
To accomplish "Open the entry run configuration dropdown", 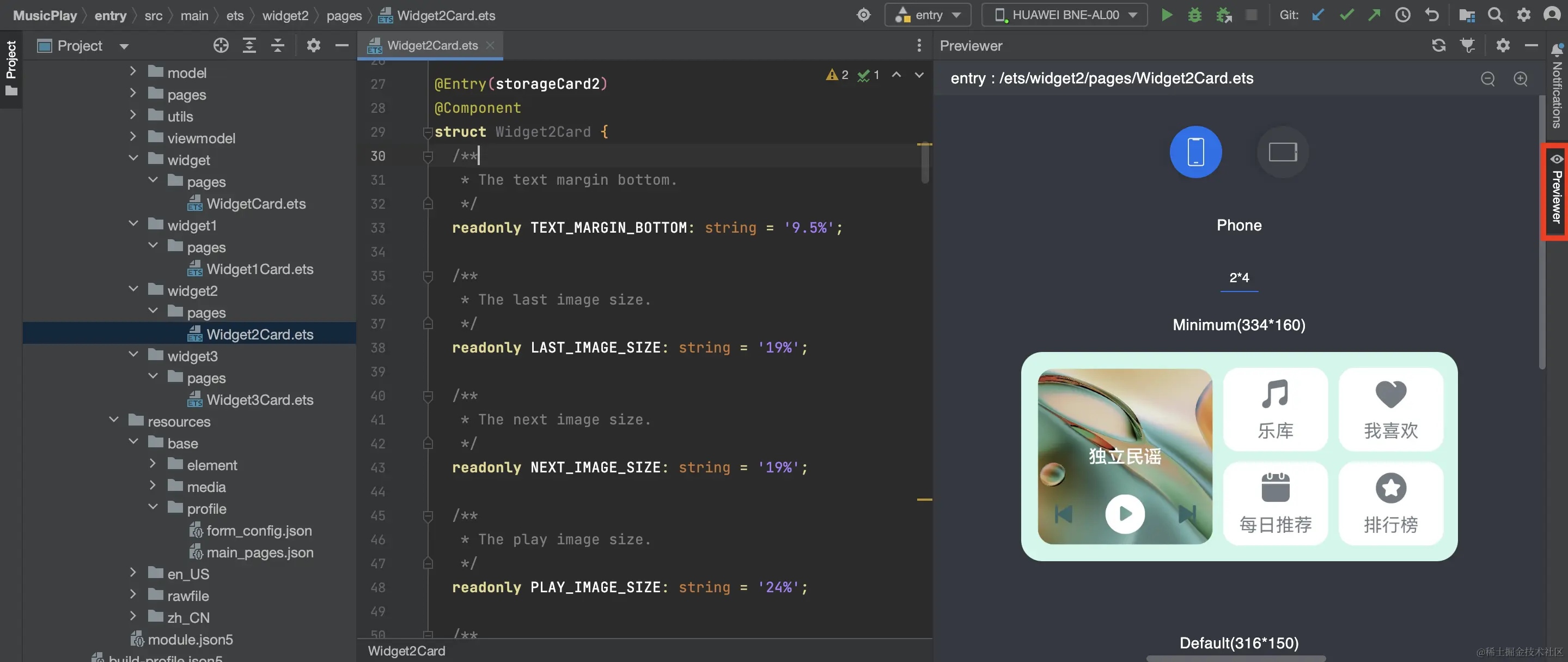I will [x=927, y=15].
